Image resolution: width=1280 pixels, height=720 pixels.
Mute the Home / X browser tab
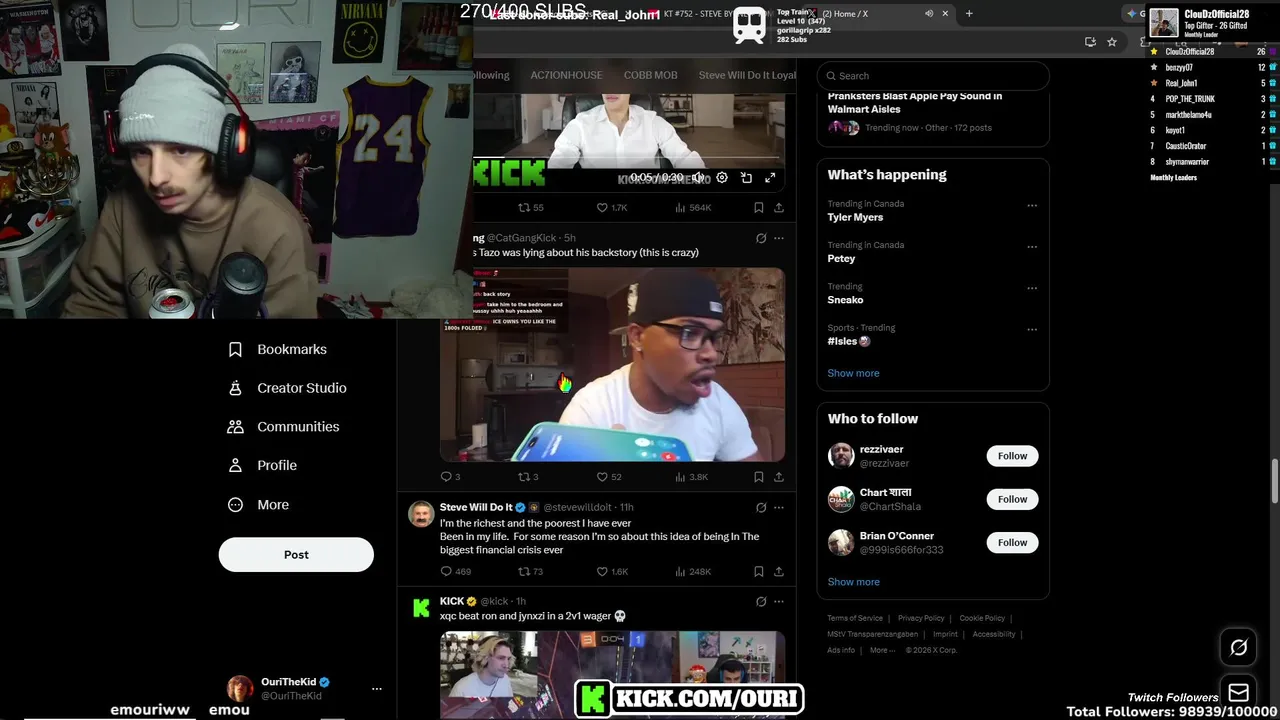(x=929, y=14)
